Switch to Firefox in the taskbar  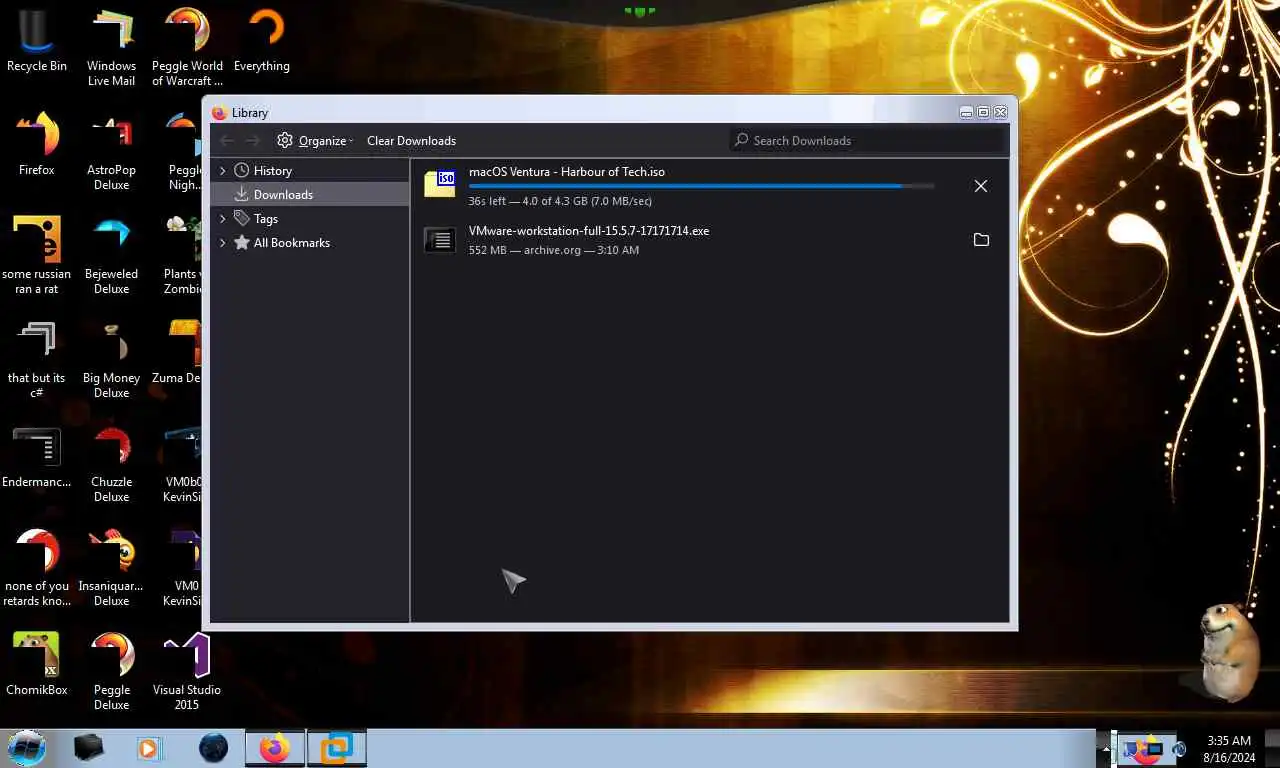click(275, 748)
